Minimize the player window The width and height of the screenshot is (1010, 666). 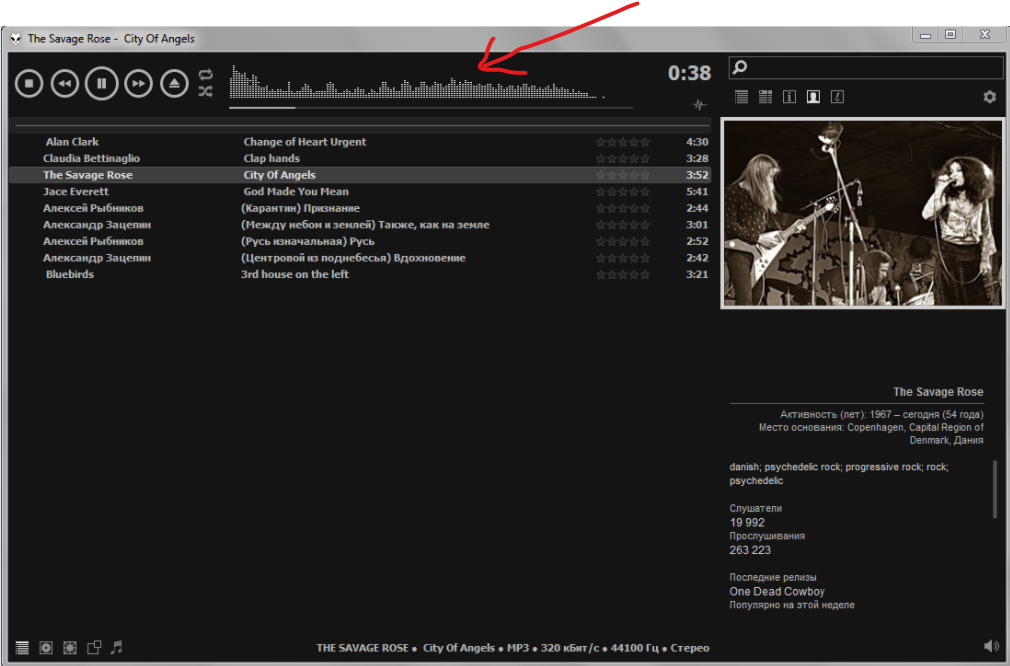click(x=926, y=35)
